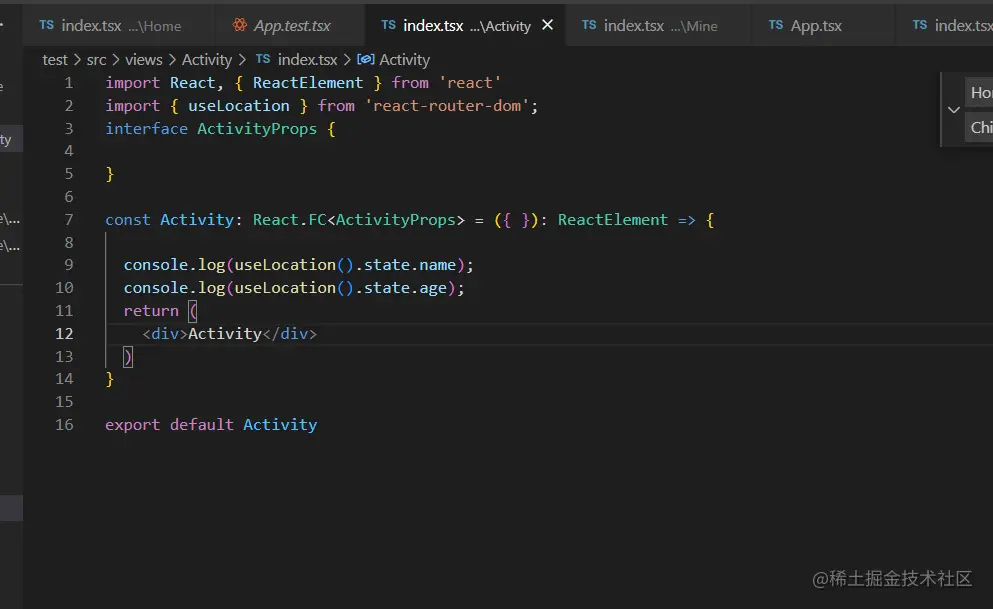
Task: Click the 'Activity' folder breadcrumb
Action: coord(207,60)
